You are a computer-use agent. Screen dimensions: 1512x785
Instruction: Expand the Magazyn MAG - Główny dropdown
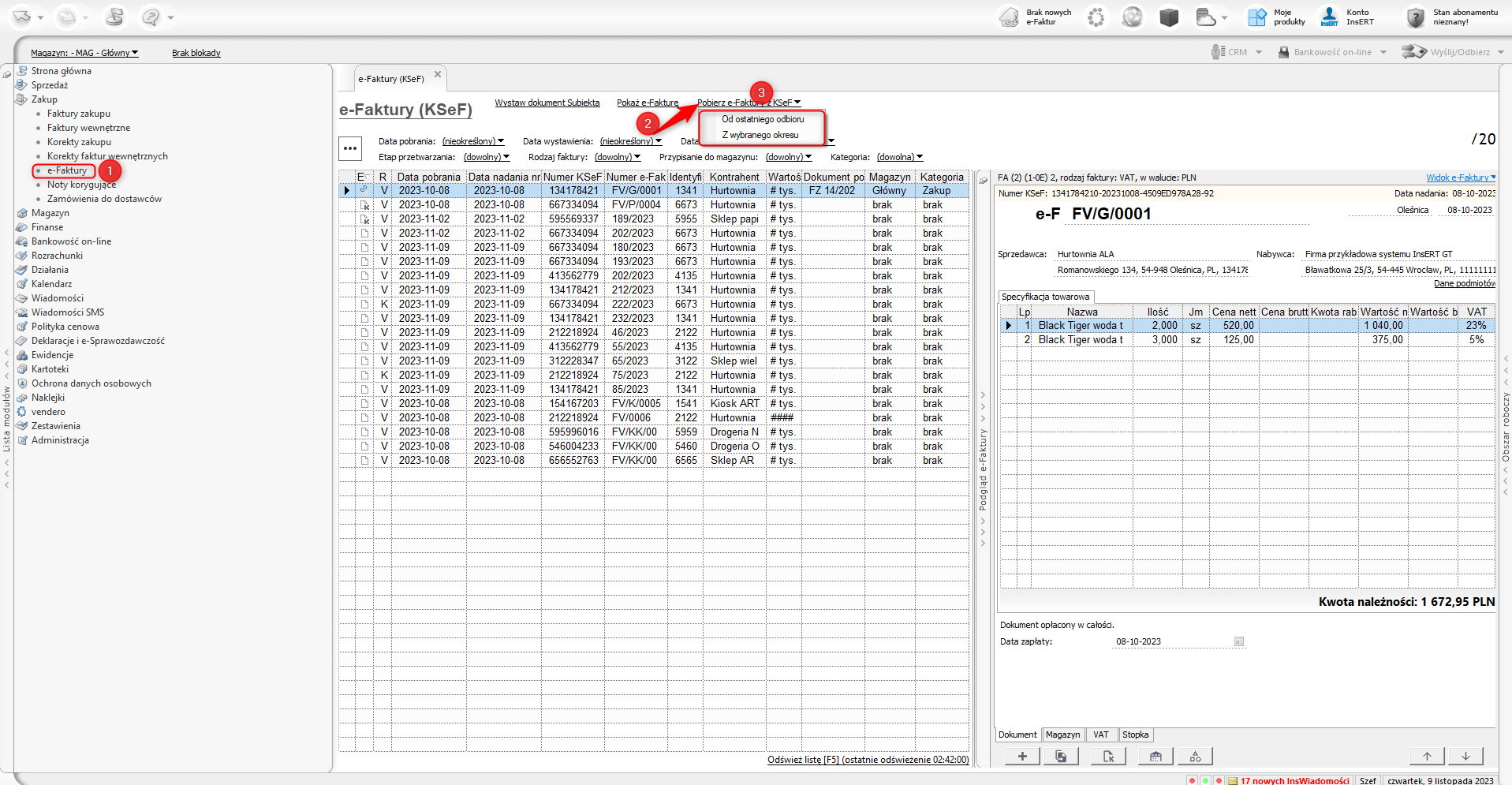click(x=84, y=53)
